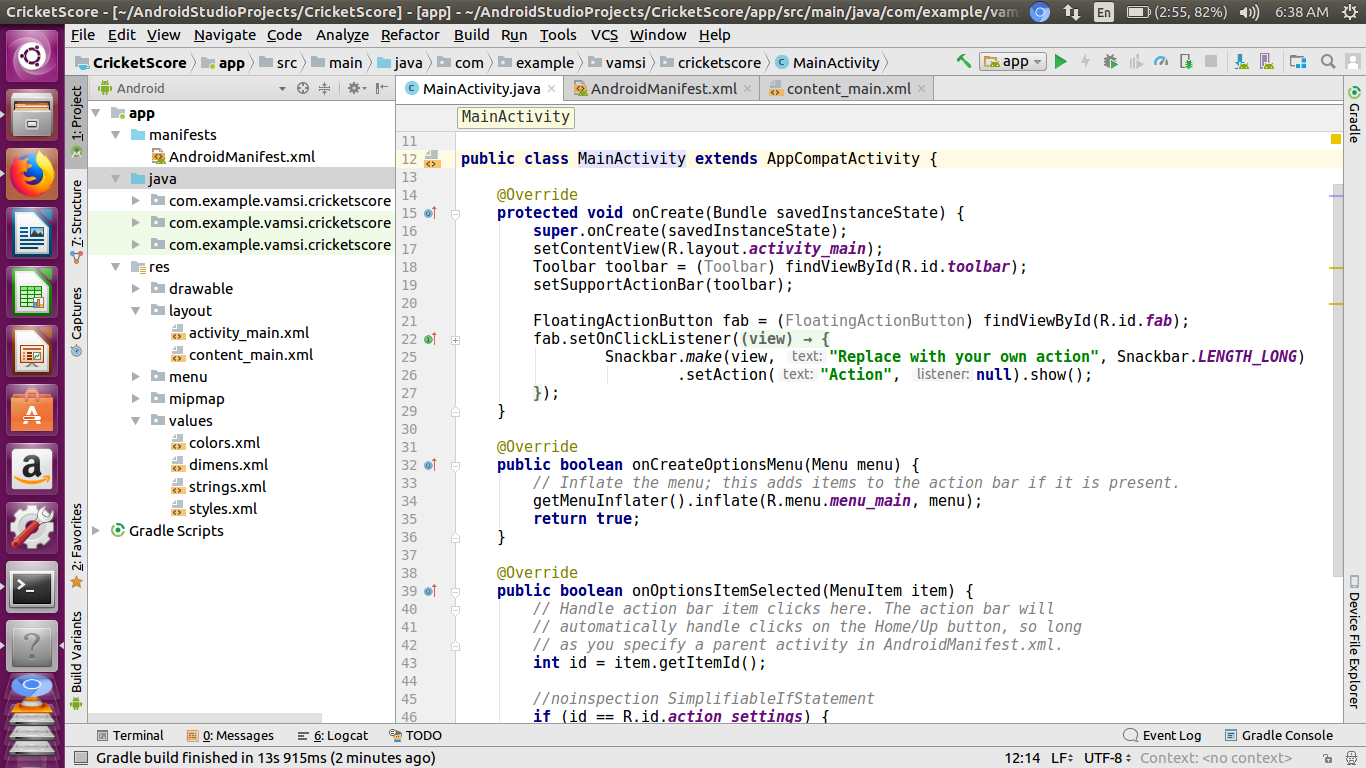Toggle the Build Variants tool window

(77, 660)
